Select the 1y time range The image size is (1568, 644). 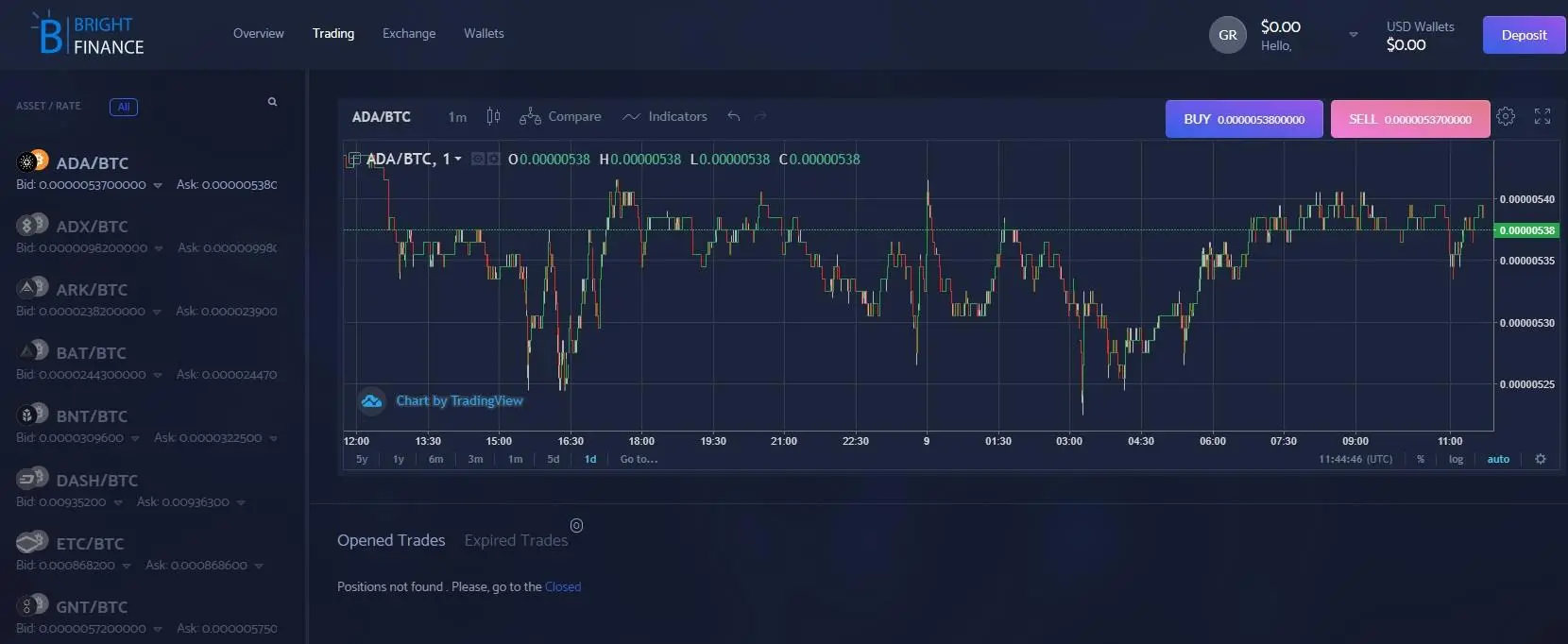coord(399,459)
